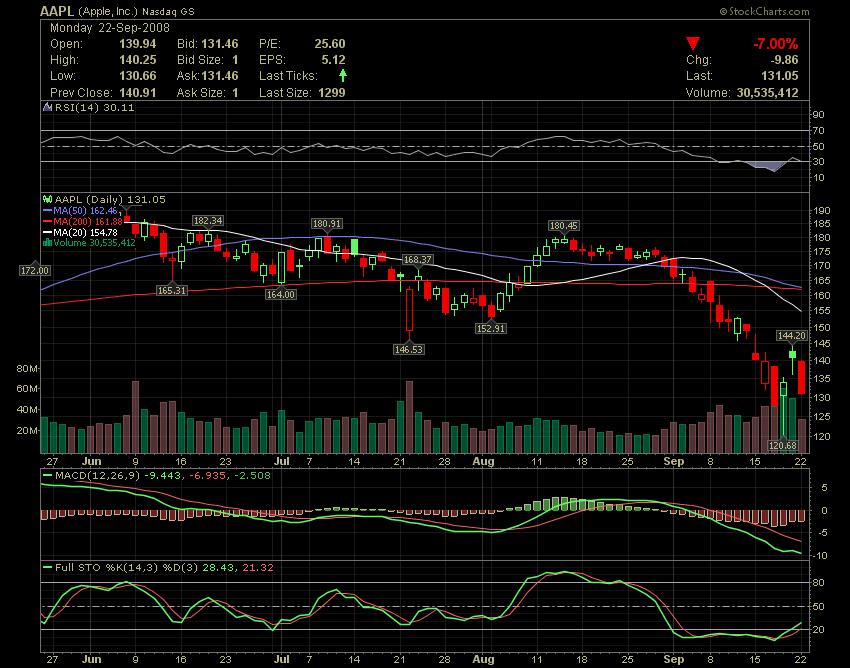Click the MA(200) 161.88 legend entry
850x668 pixels.
point(88,221)
